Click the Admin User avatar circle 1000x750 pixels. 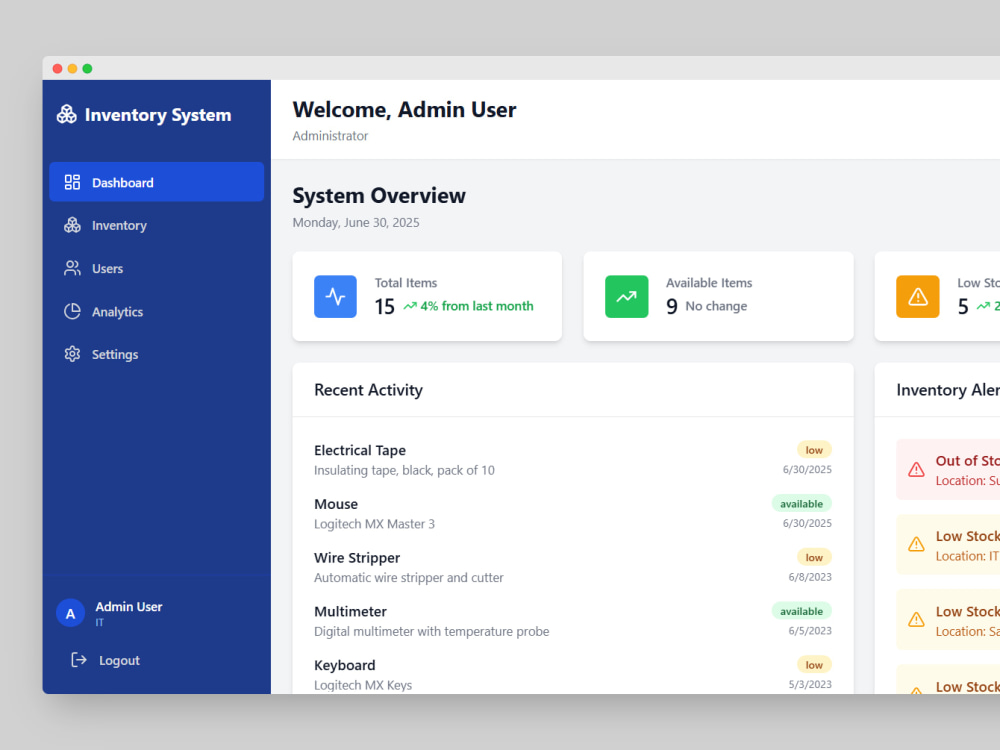[70, 613]
